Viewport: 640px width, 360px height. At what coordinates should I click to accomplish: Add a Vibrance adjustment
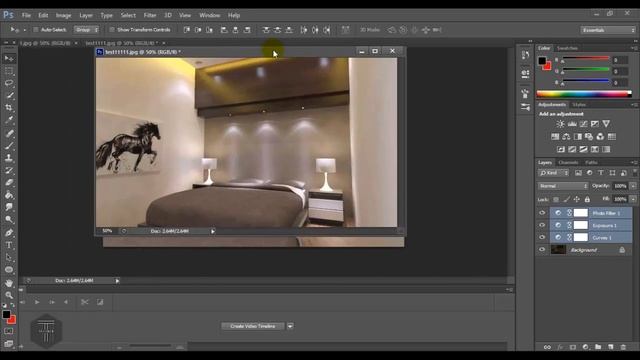click(606, 124)
